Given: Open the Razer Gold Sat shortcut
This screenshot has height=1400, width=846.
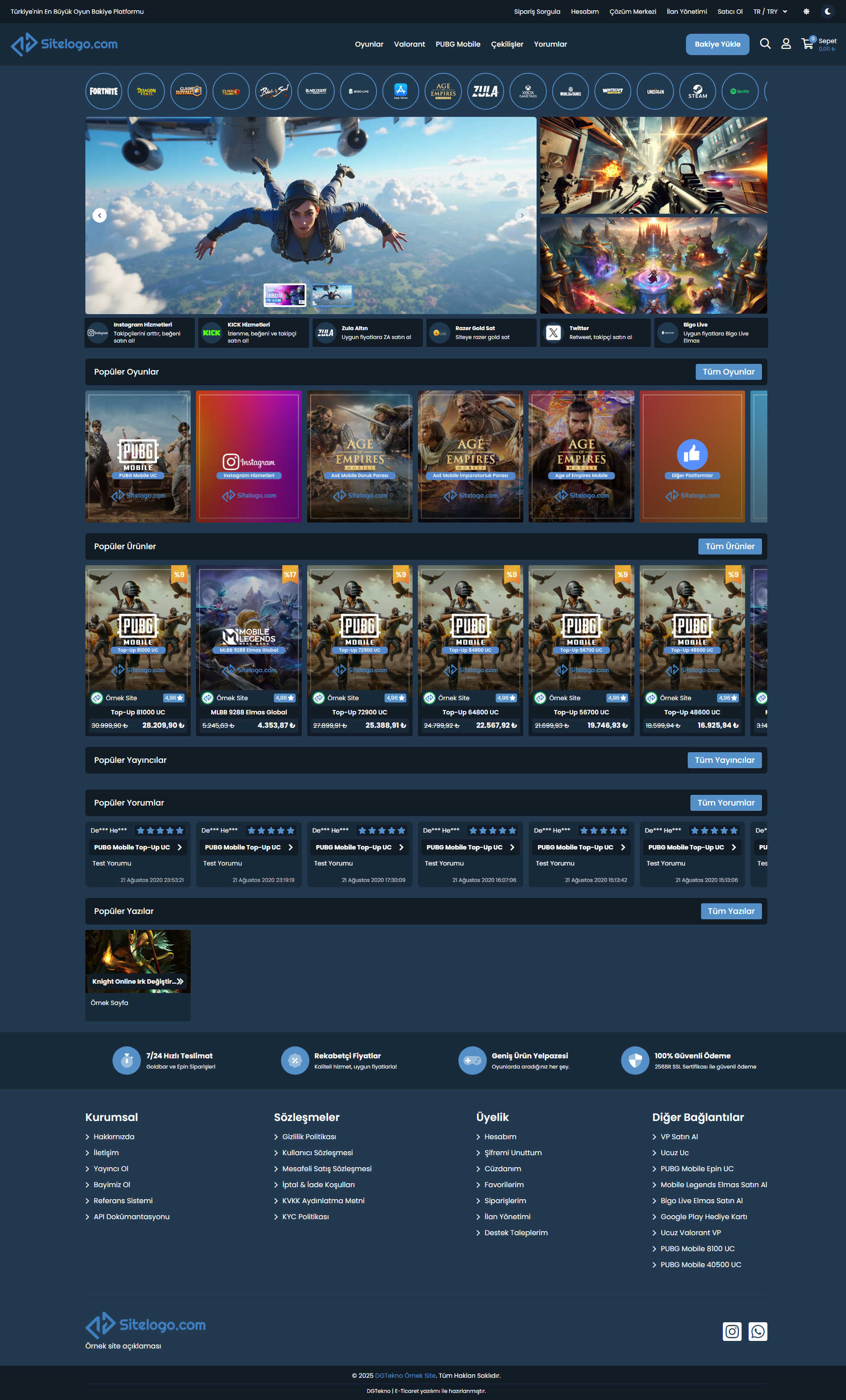Looking at the screenshot, I should [x=481, y=333].
